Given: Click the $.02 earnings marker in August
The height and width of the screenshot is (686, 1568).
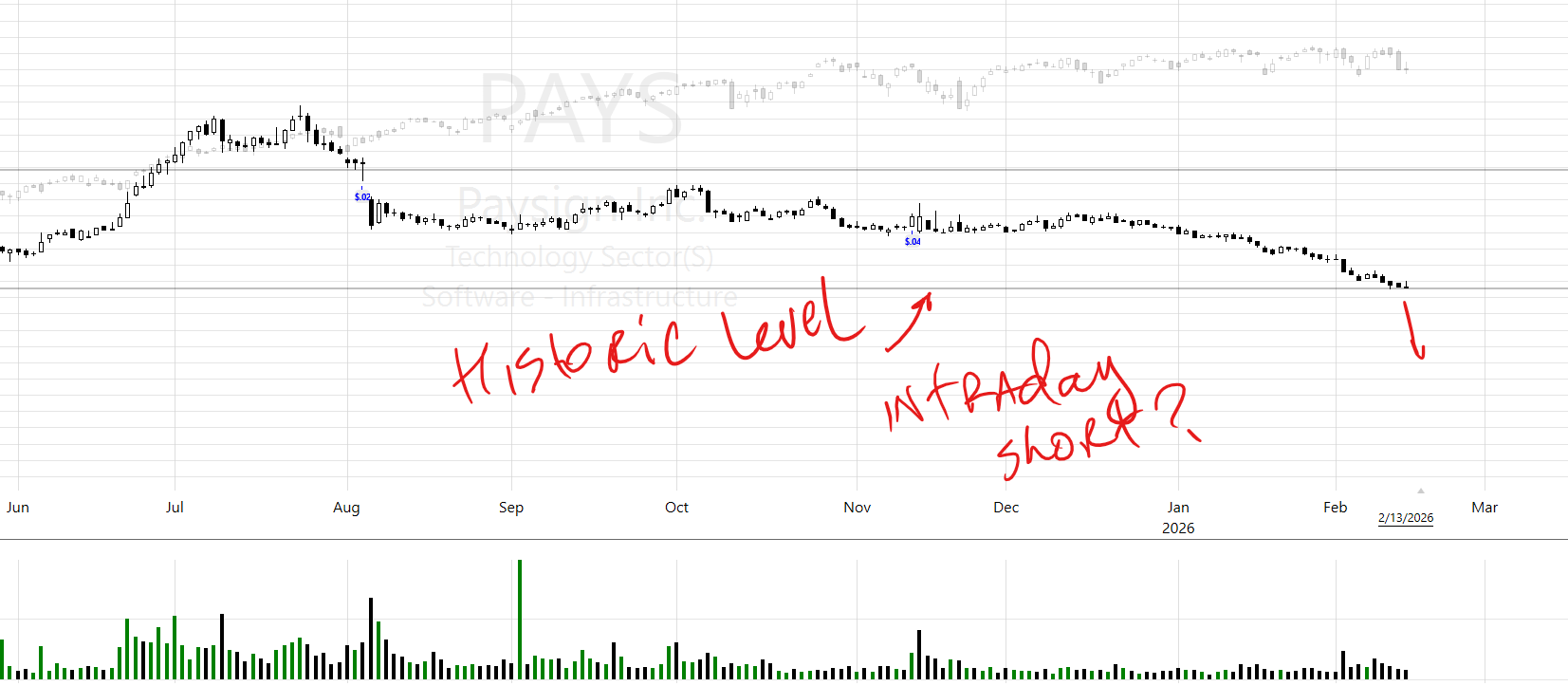Looking at the screenshot, I should 362,197.
